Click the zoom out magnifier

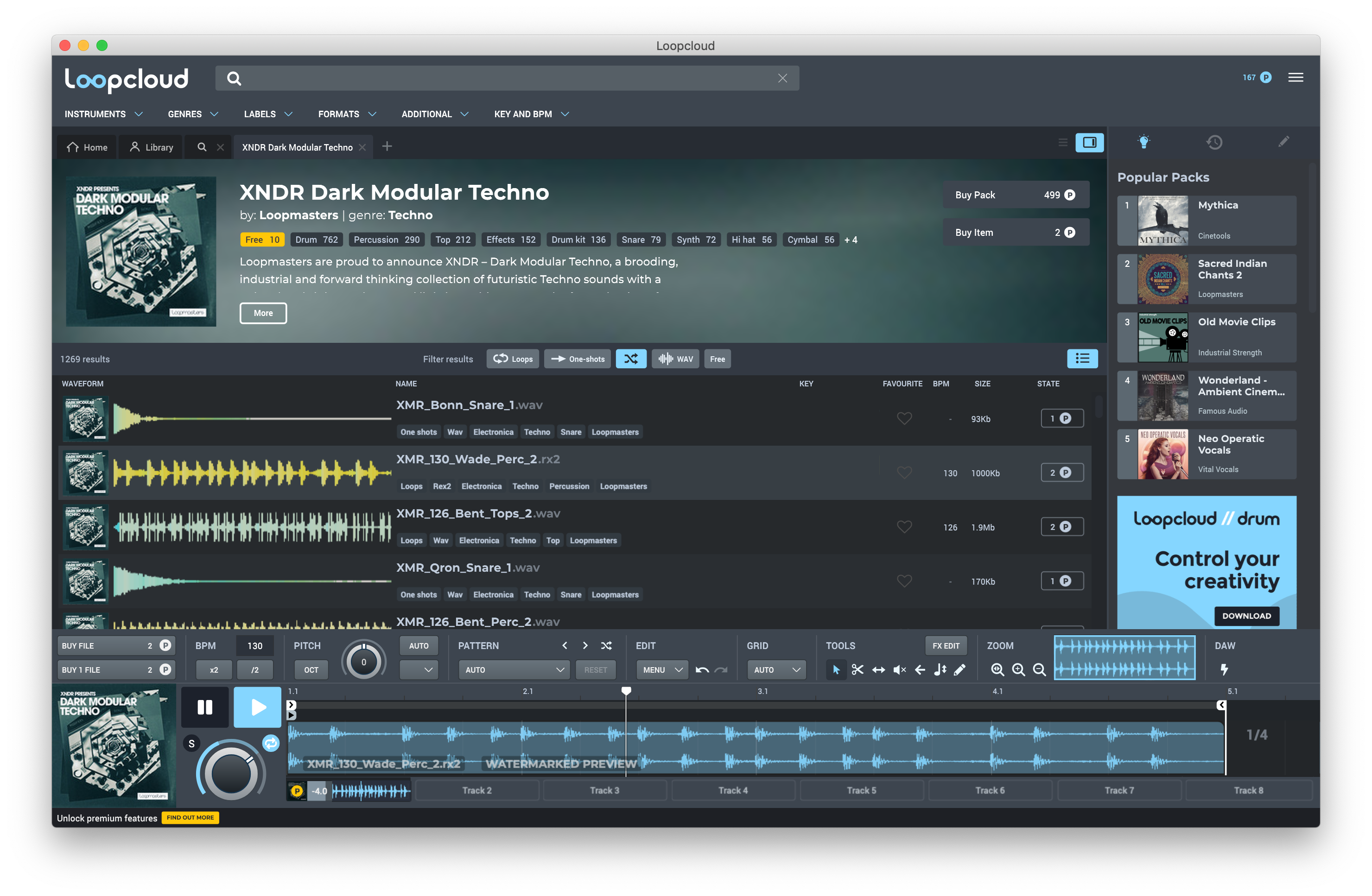point(1039,669)
